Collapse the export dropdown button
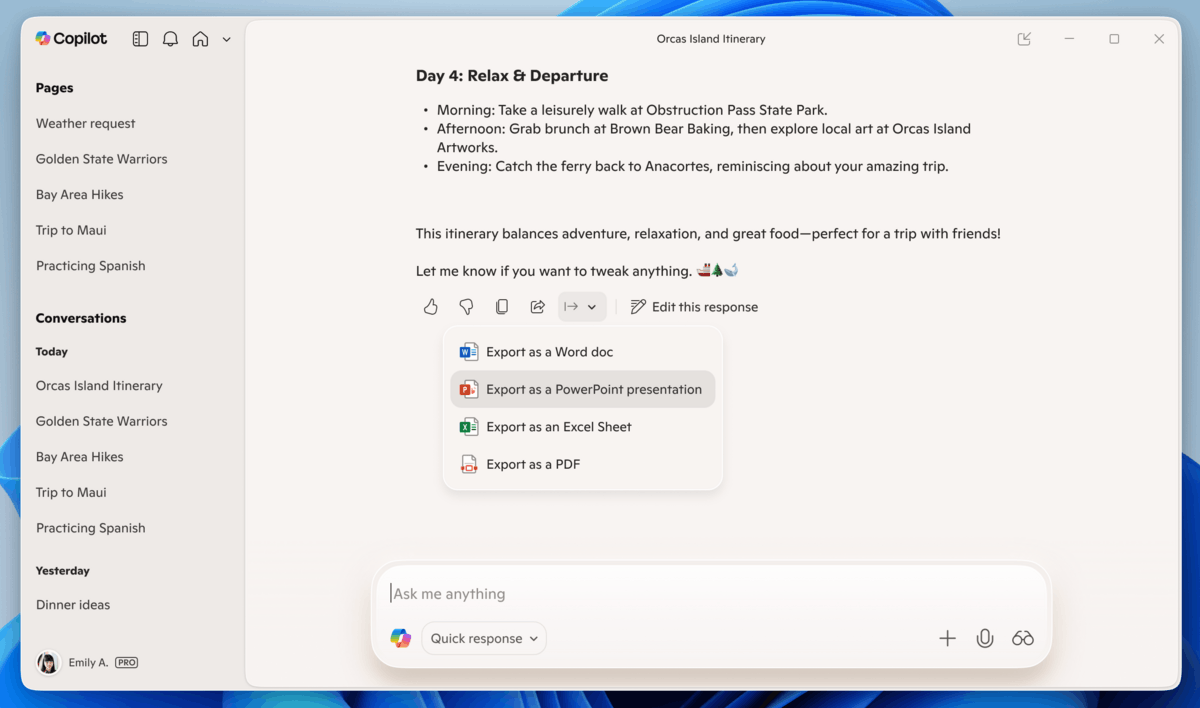Viewport: 1200px width, 708px height. [581, 307]
